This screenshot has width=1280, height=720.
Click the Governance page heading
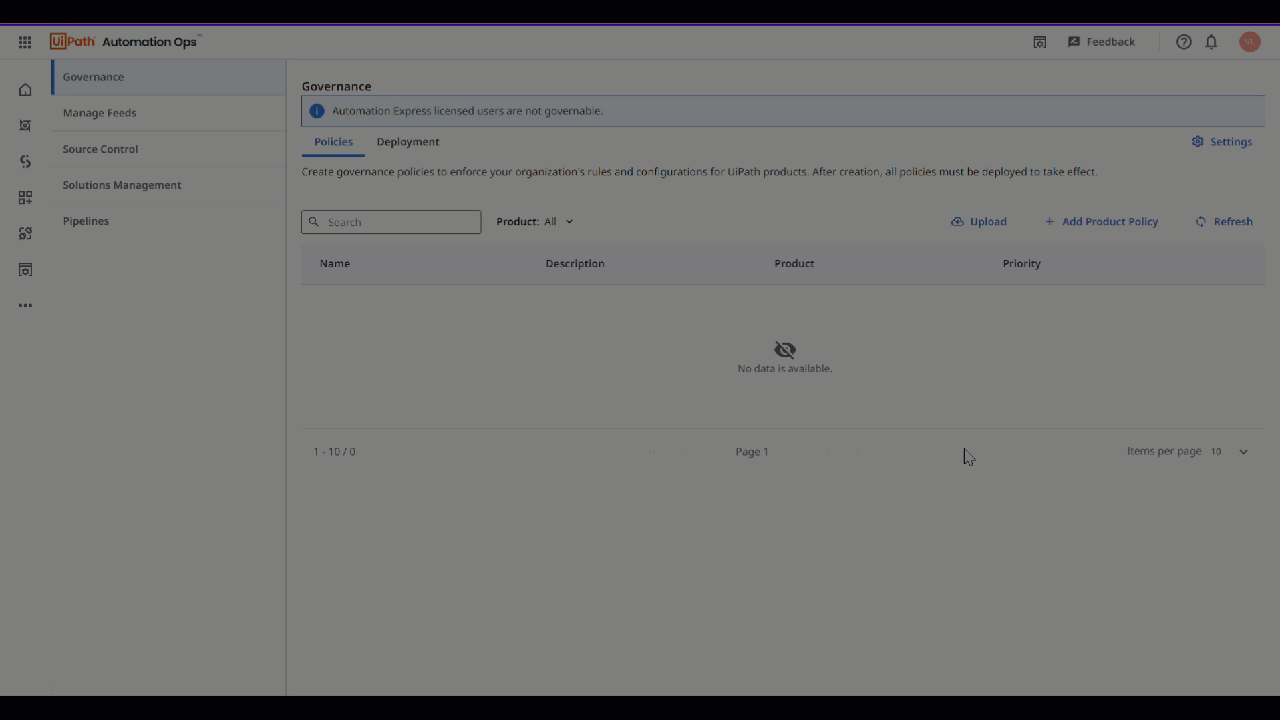(337, 87)
